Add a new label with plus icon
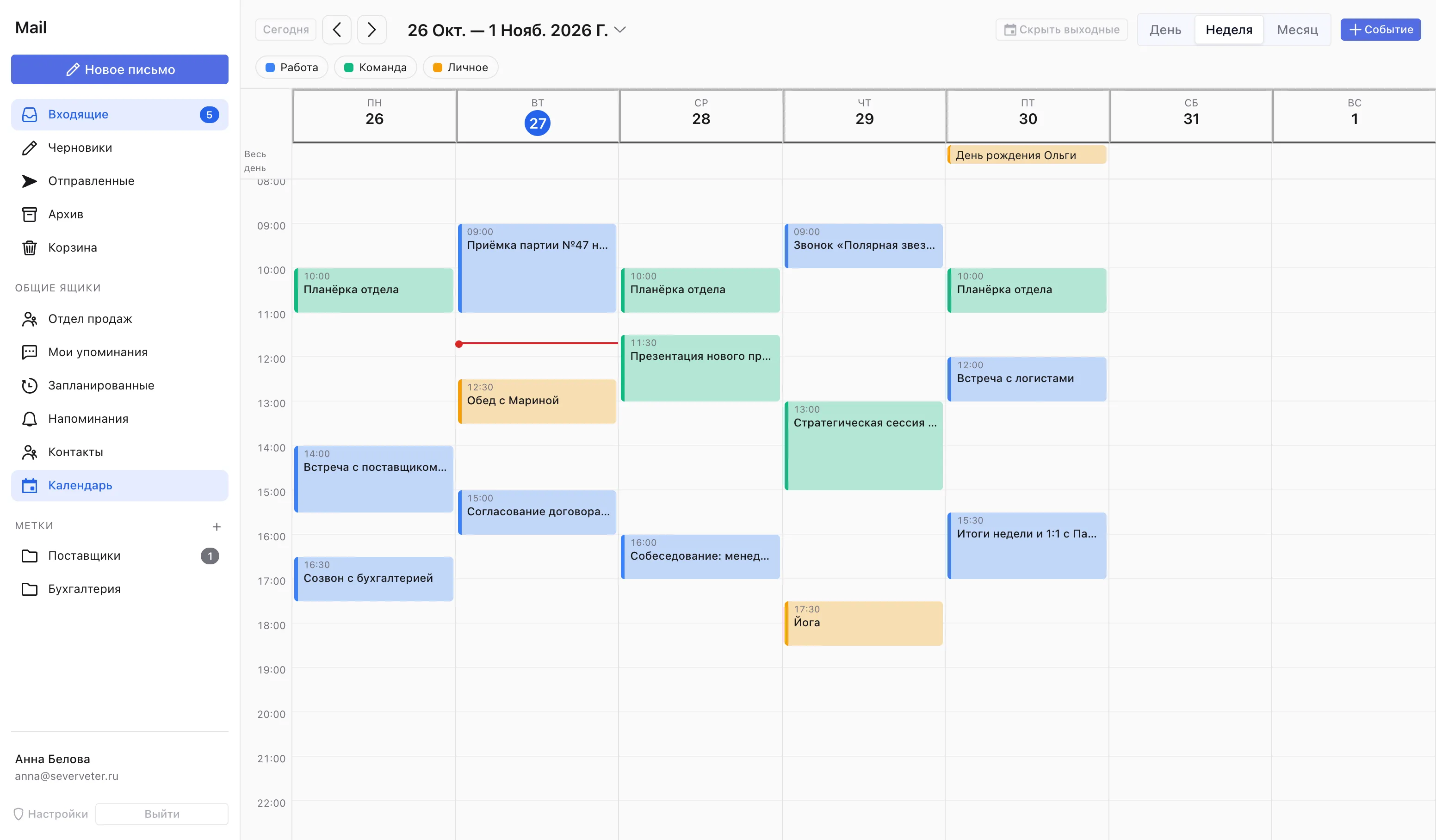This screenshot has height=840, width=1436. [217, 526]
